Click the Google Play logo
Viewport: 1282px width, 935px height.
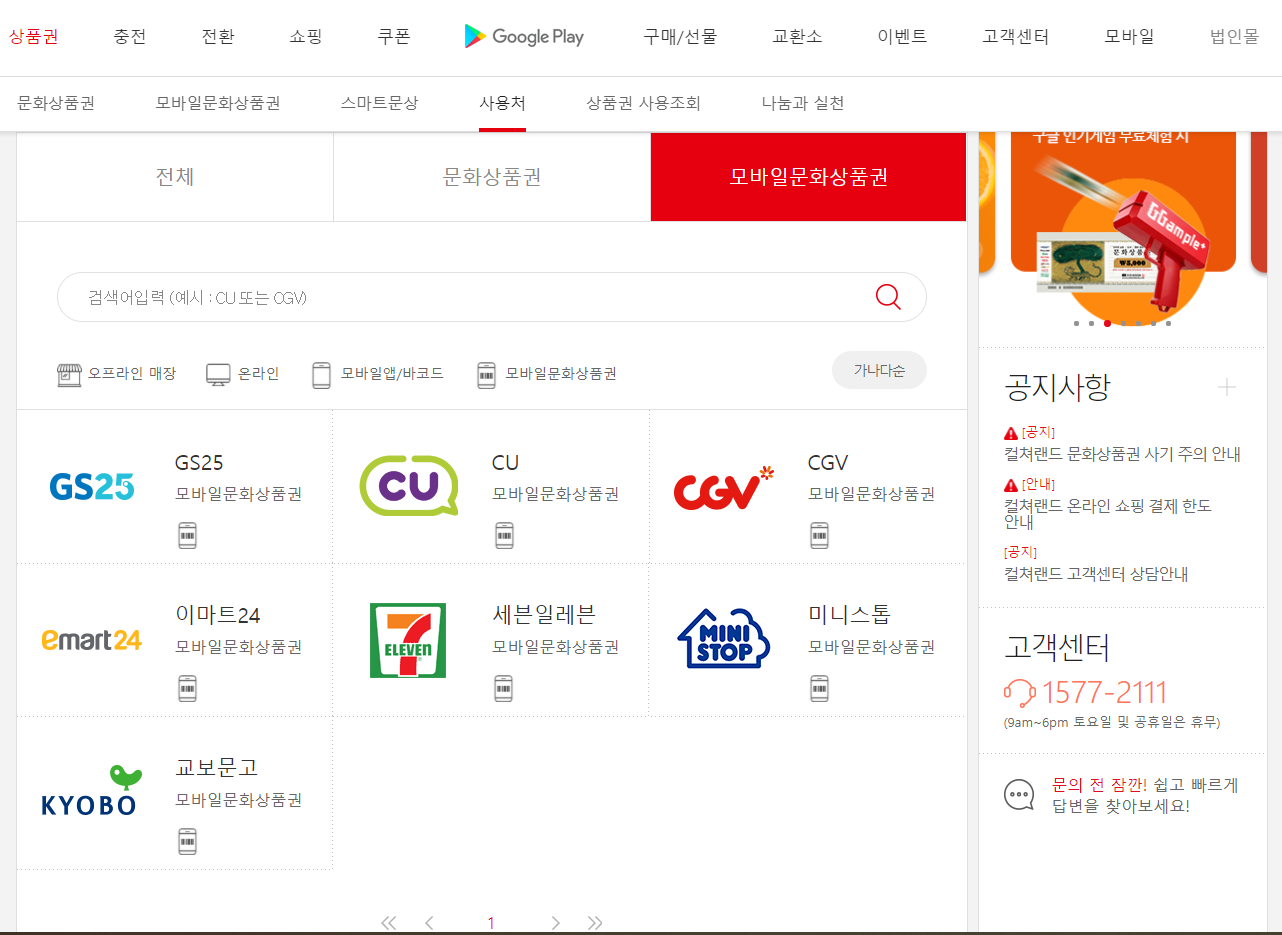pyautogui.click(x=524, y=37)
